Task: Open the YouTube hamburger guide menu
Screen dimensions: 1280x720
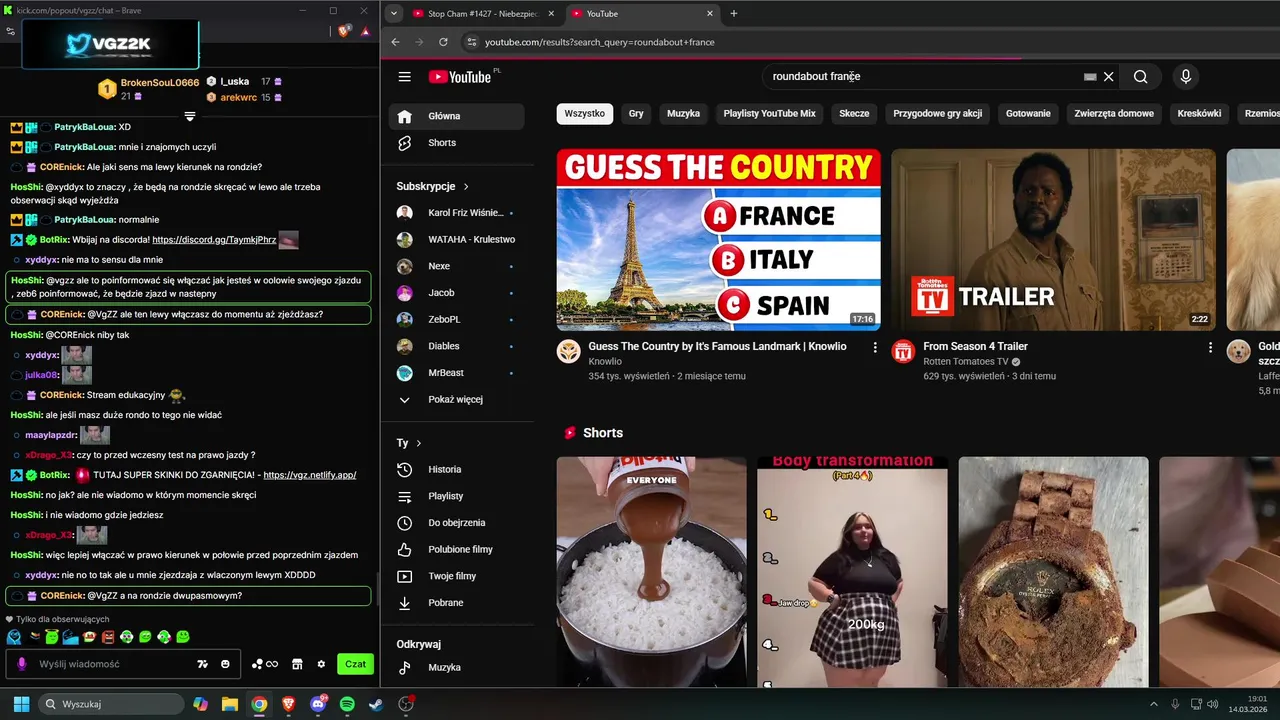Action: pyautogui.click(x=404, y=77)
